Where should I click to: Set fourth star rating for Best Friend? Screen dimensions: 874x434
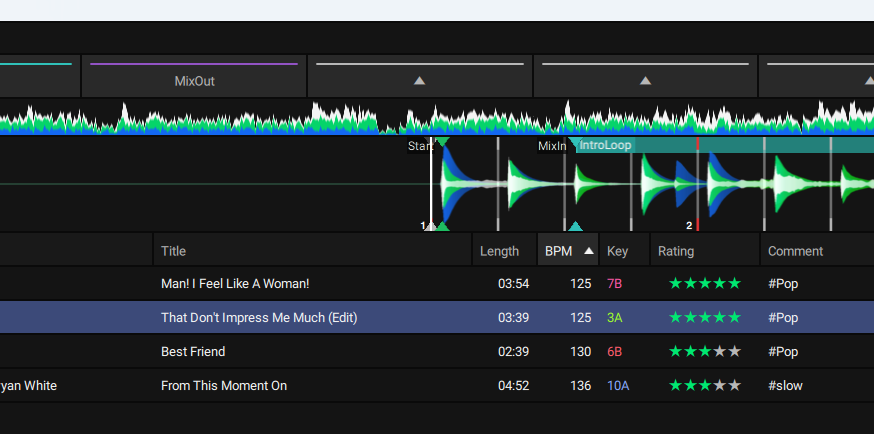coord(720,352)
